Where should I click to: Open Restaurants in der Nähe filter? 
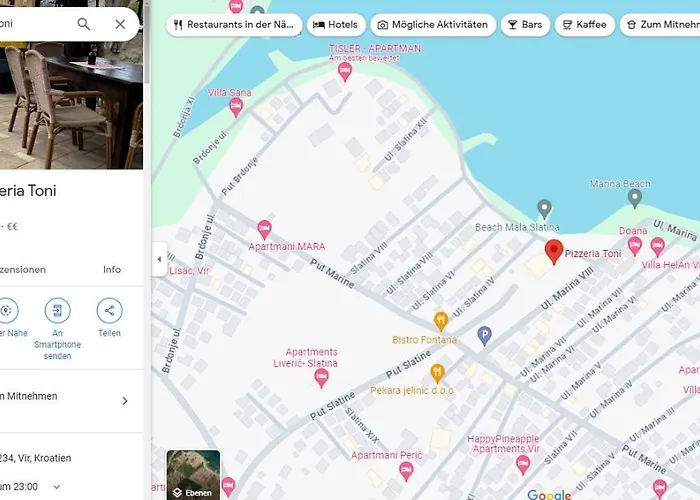(234, 25)
